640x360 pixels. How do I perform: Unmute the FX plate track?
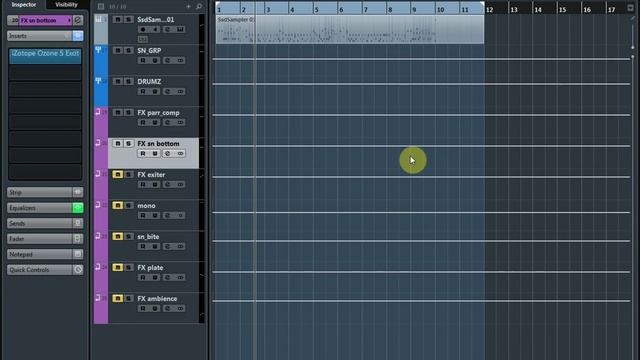(x=118, y=267)
